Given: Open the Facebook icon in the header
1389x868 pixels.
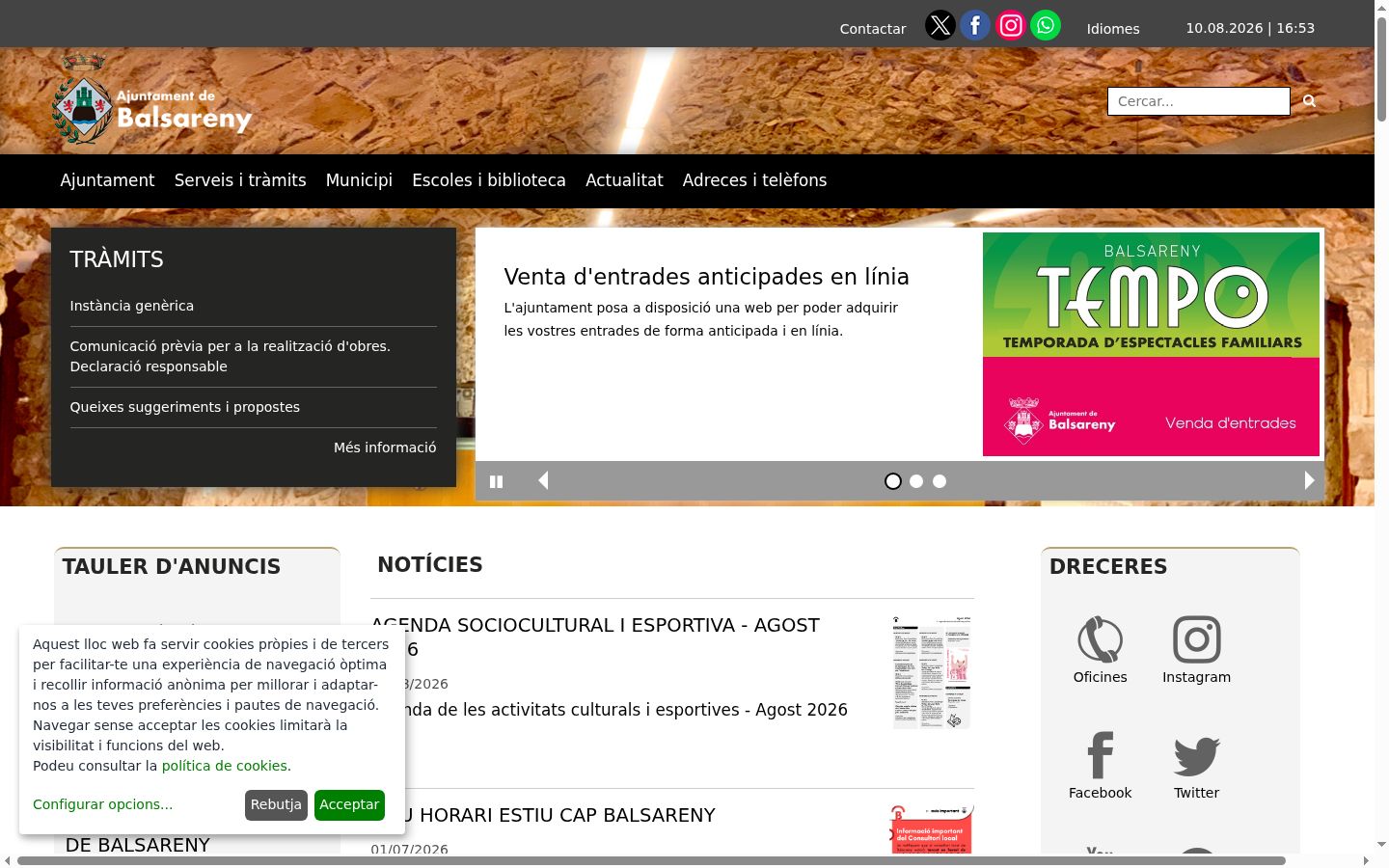Looking at the screenshot, I should pyautogui.click(x=975, y=25).
